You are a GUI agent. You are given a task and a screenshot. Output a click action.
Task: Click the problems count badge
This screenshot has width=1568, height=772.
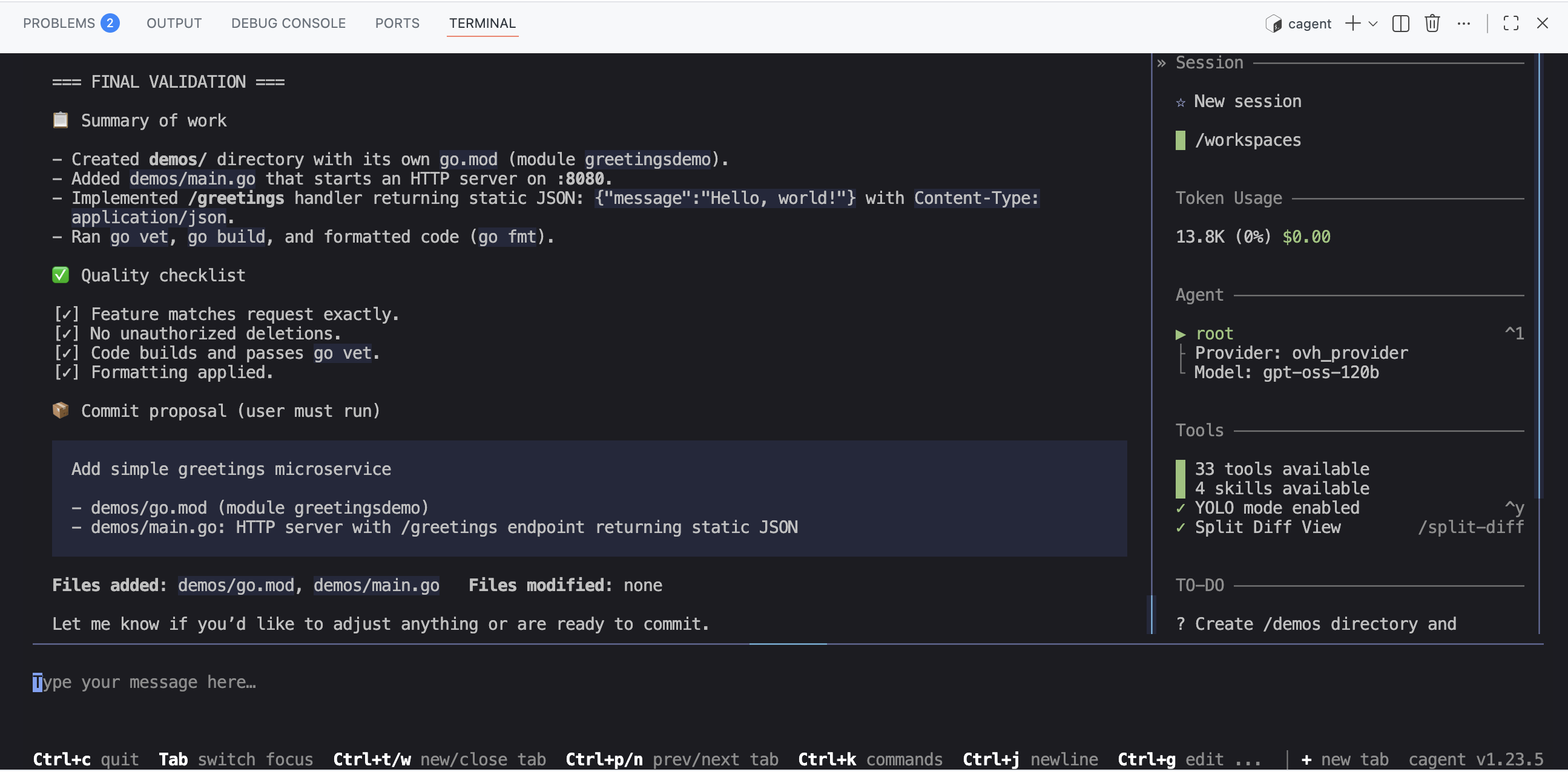(x=110, y=23)
